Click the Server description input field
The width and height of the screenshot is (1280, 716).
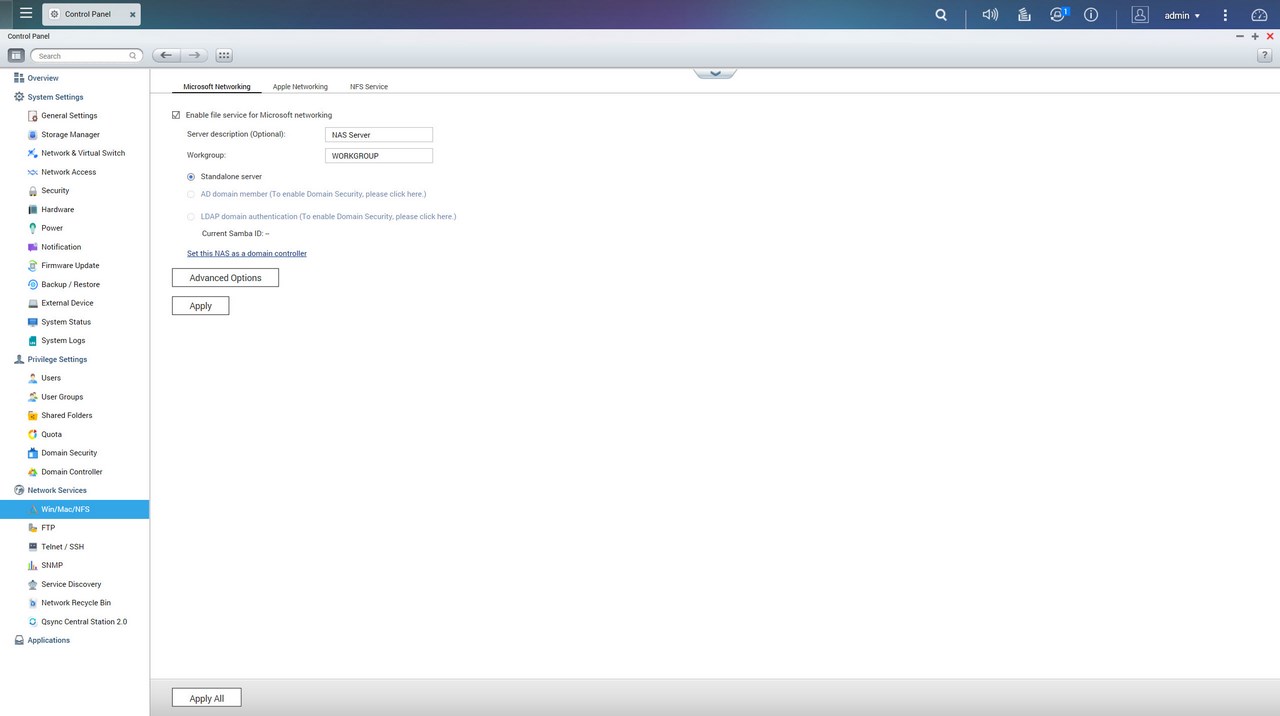379,134
